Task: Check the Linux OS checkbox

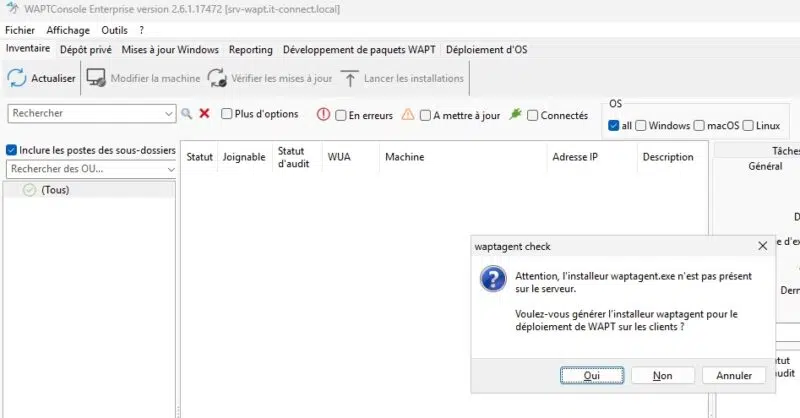Action: point(748,126)
